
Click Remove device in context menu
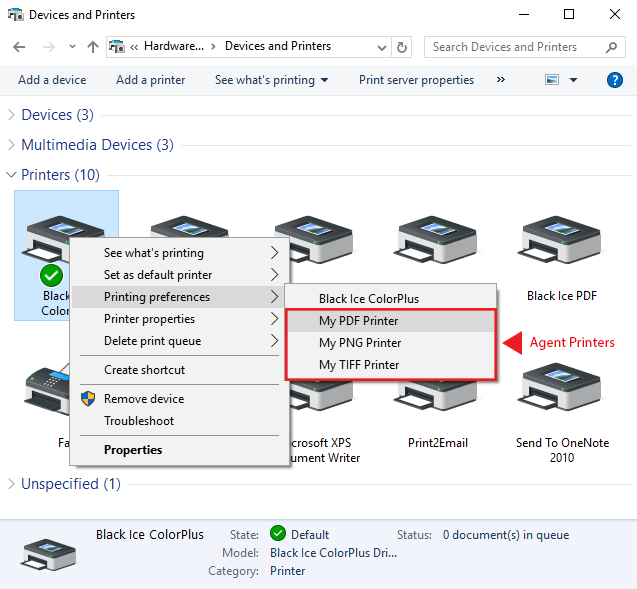coord(144,399)
